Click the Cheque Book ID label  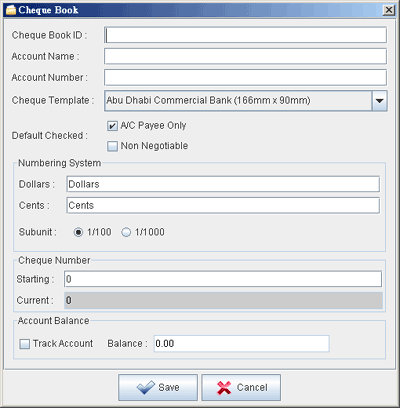pyautogui.click(x=49, y=35)
